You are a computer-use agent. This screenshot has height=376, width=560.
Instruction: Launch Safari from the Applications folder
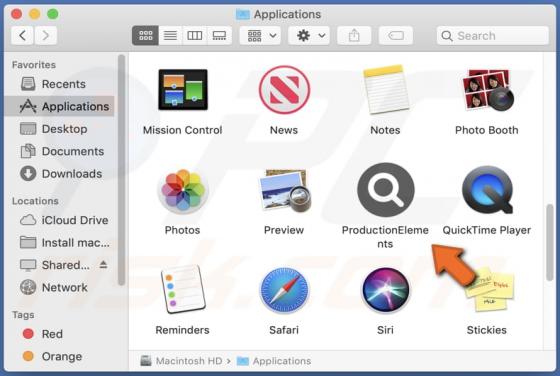[284, 290]
